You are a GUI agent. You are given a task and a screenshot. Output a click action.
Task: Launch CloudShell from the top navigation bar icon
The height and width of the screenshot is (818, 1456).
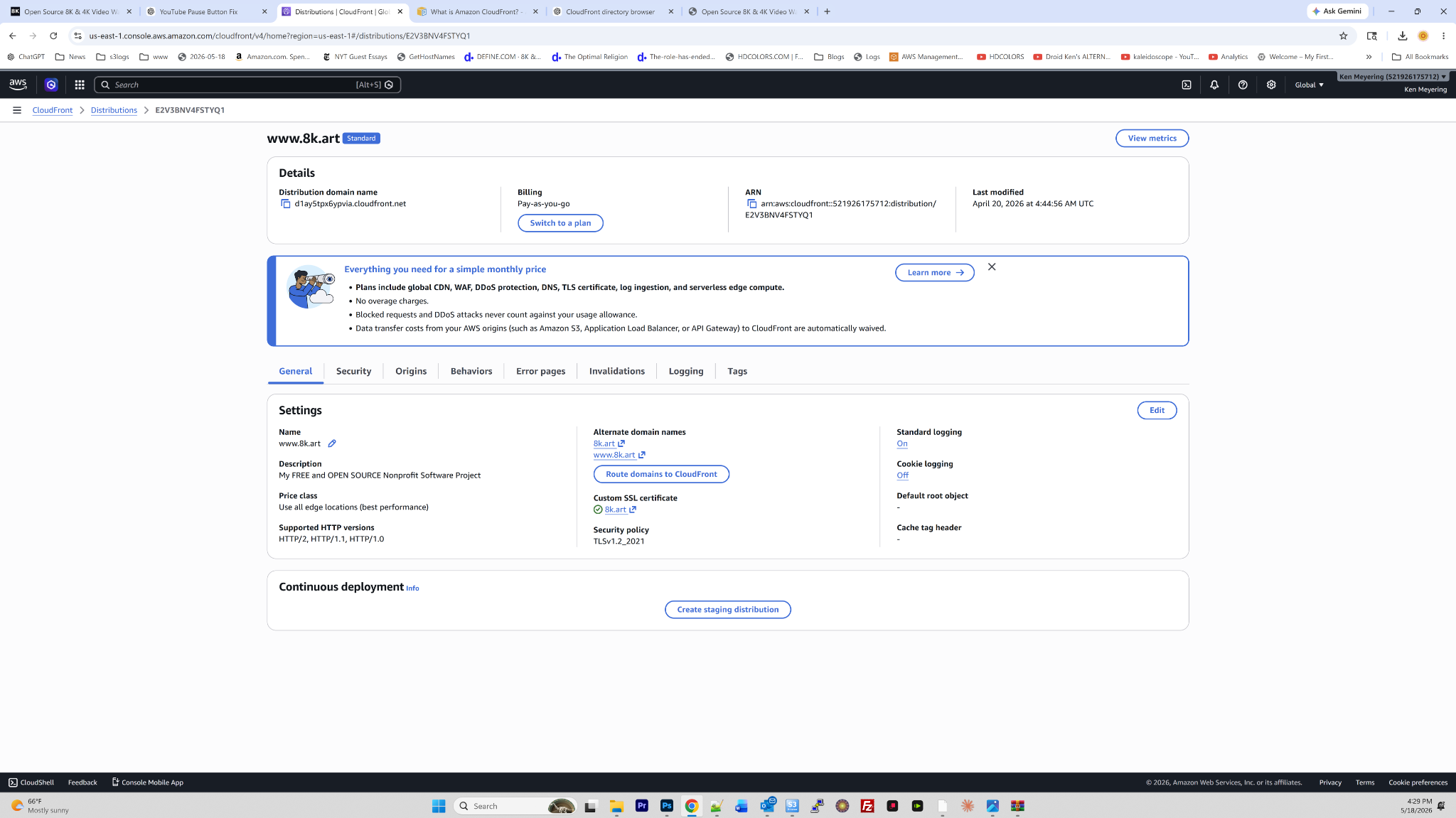tap(1187, 85)
